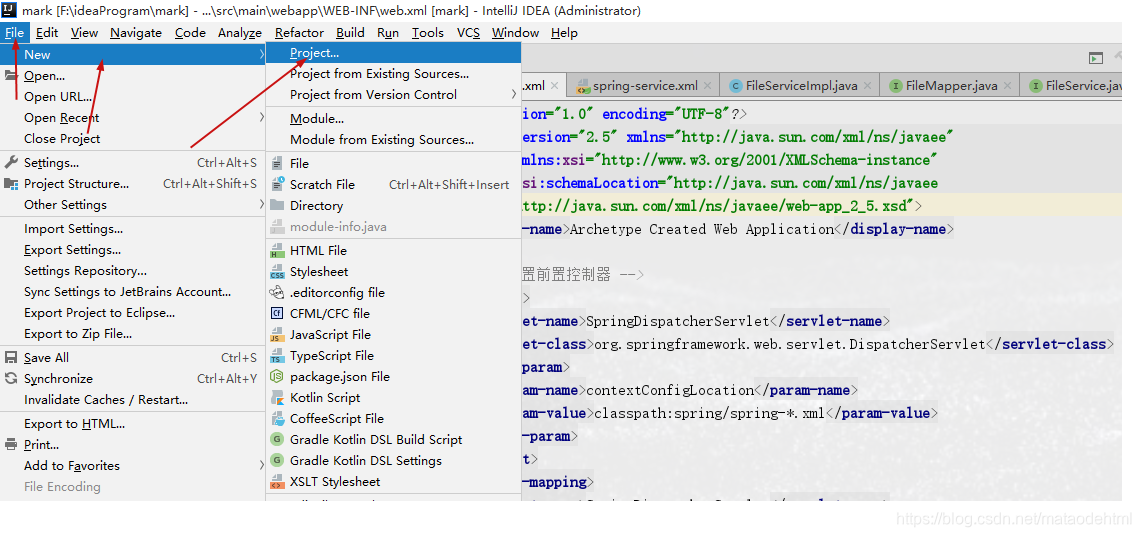Create a JavaScript File
The width and height of the screenshot is (1141, 537).
coord(394,335)
